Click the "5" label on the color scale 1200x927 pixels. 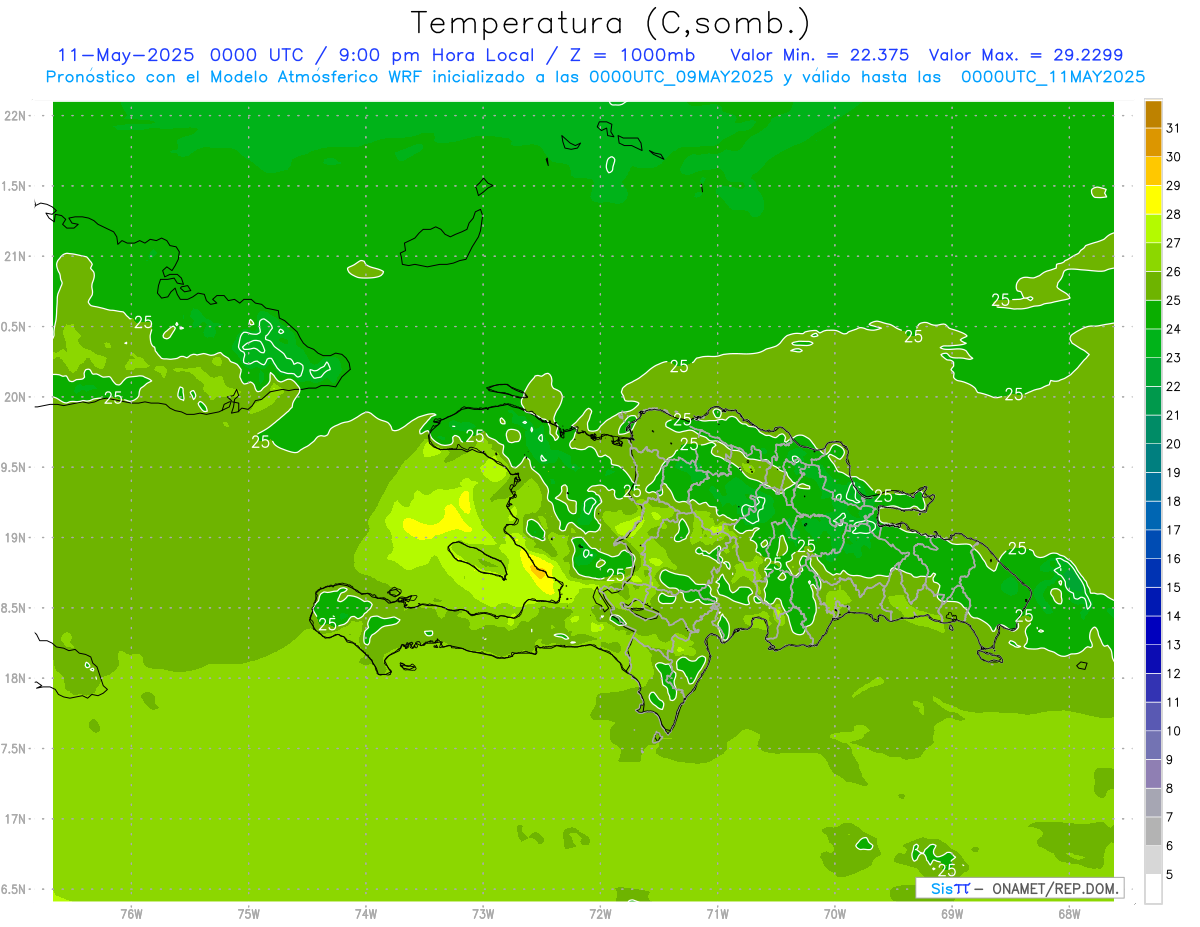pos(1170,874)
